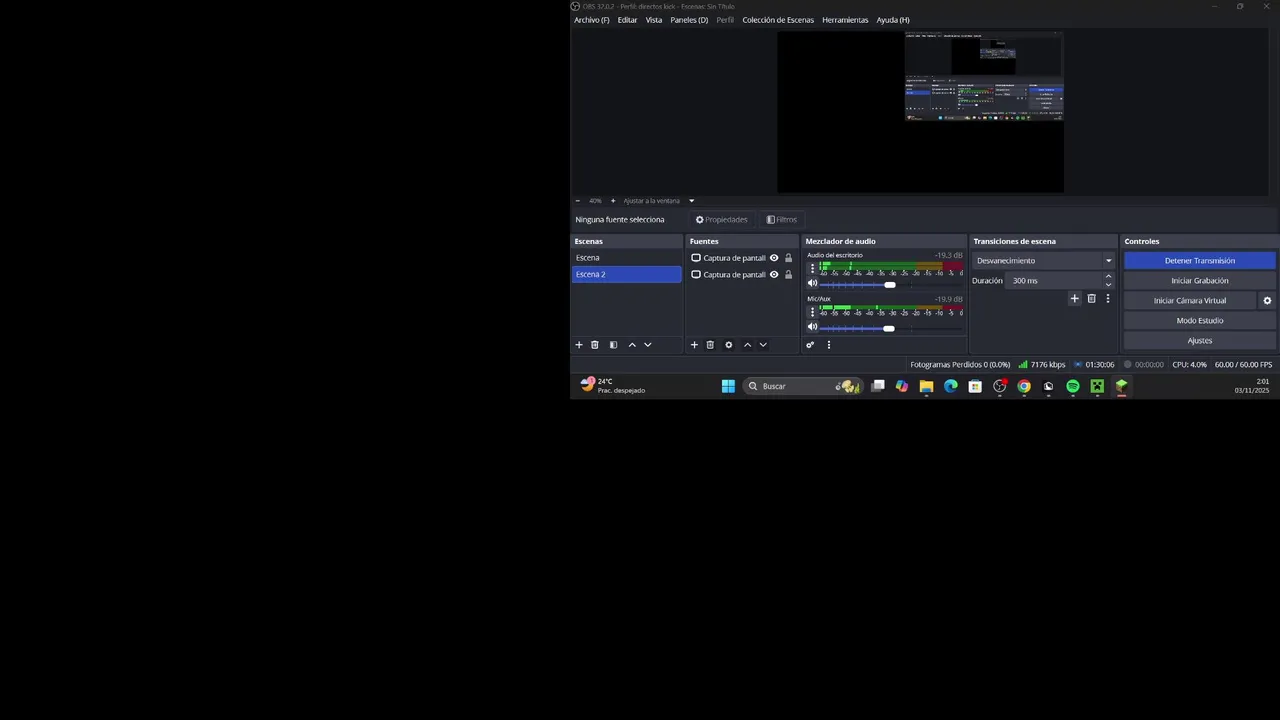Open the Ayuda (H) menu

tap(893, 20)
